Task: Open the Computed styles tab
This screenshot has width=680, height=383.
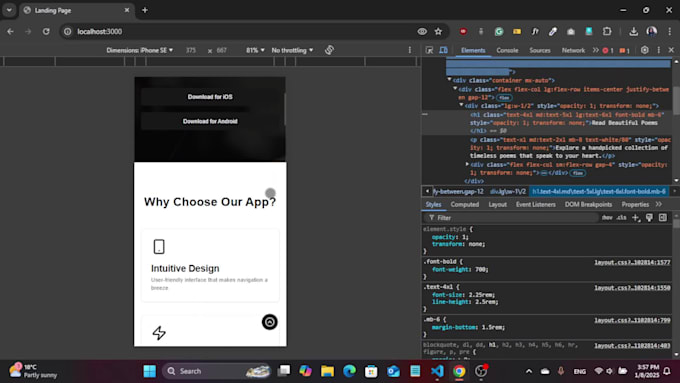Action: pos(465,204)
